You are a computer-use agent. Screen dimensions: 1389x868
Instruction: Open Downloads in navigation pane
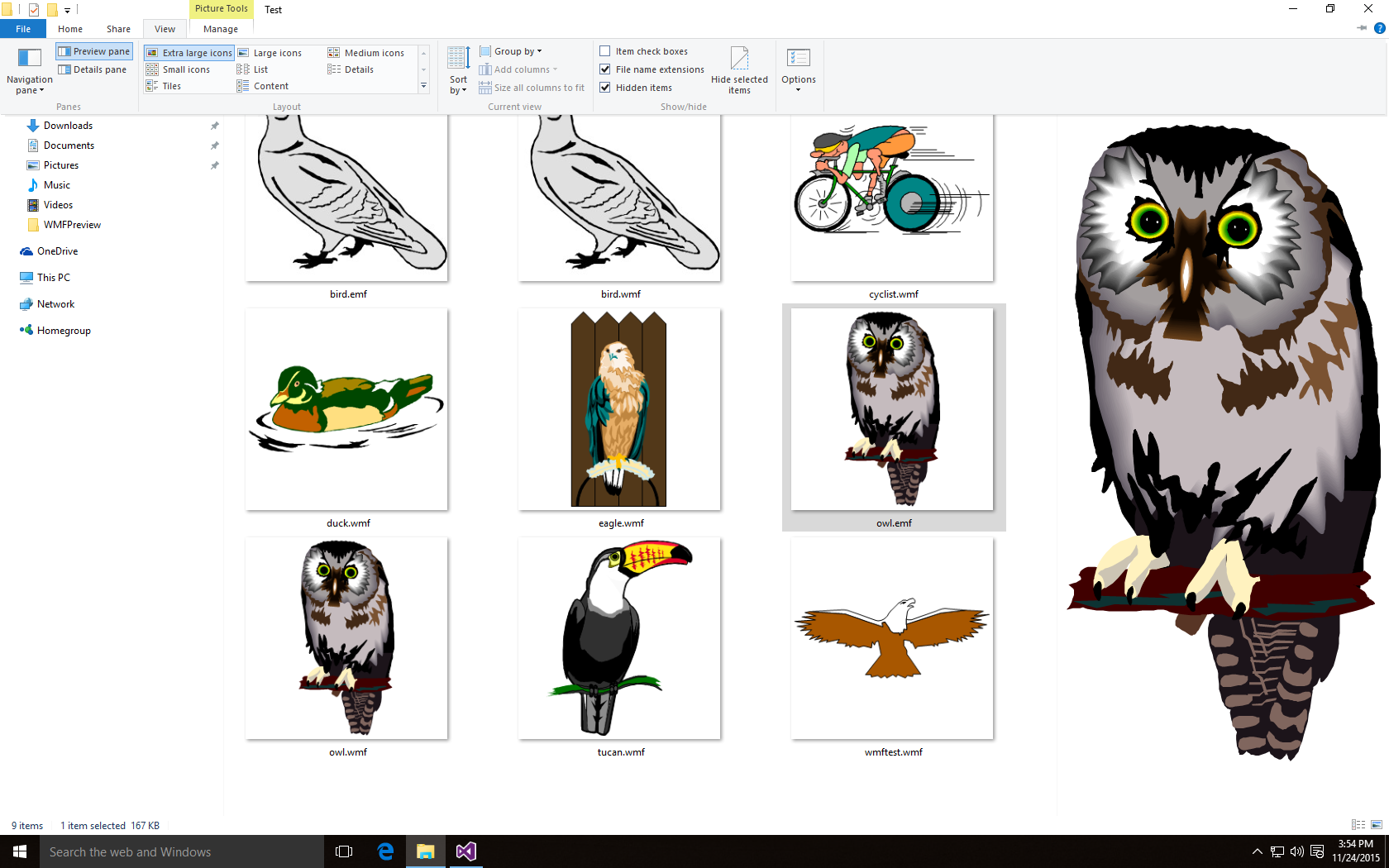click(68, 126)
